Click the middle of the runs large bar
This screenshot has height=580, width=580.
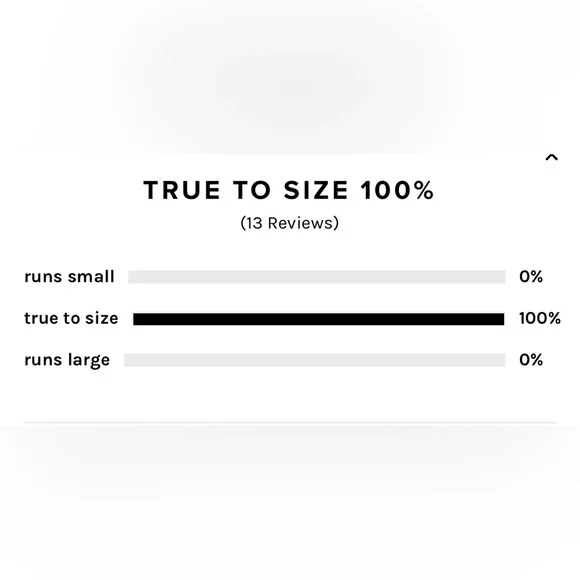coord(315,360)
